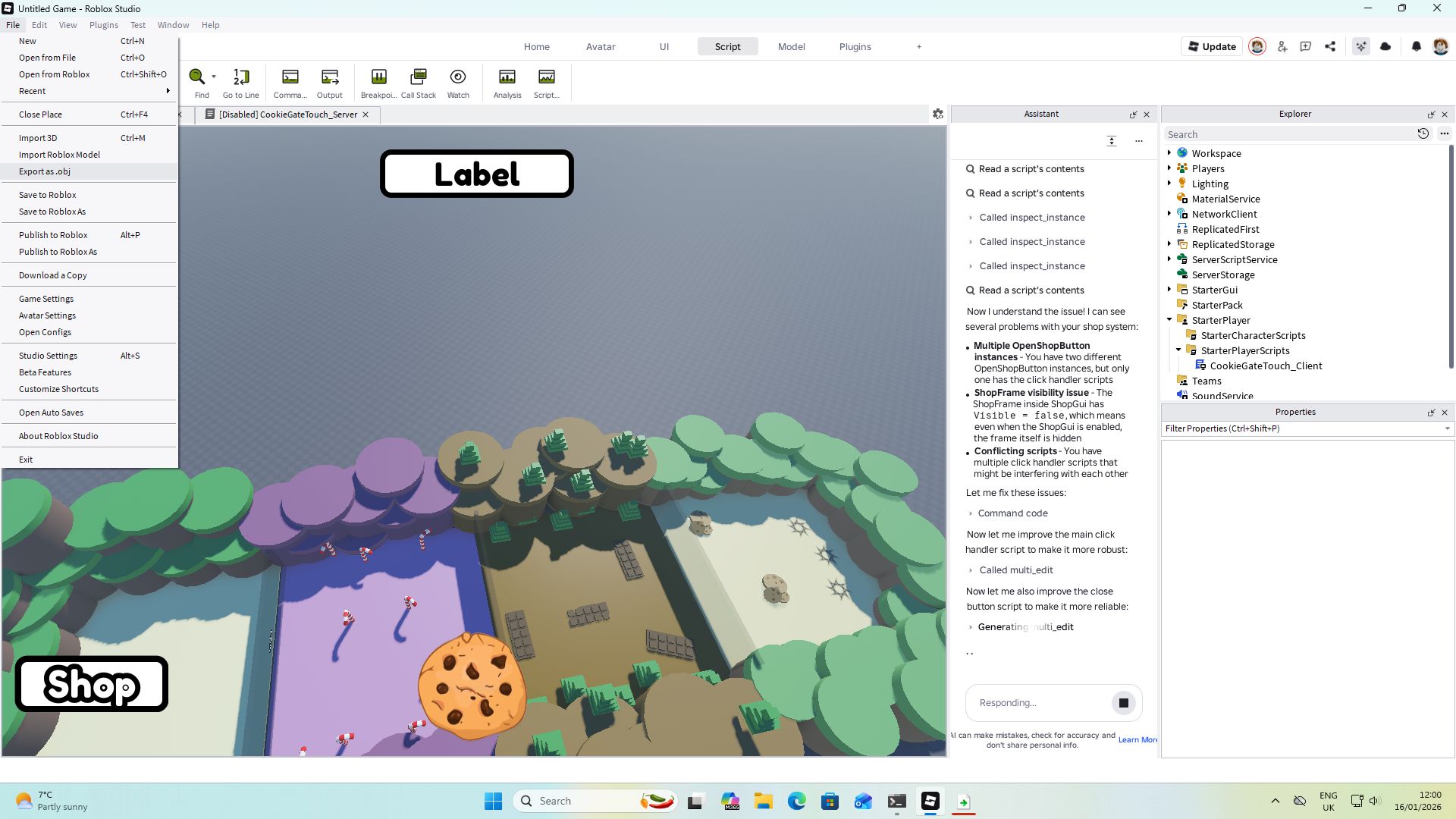Open the Watch window
This screenshot has width=1456, height=819.
point(458,82)
